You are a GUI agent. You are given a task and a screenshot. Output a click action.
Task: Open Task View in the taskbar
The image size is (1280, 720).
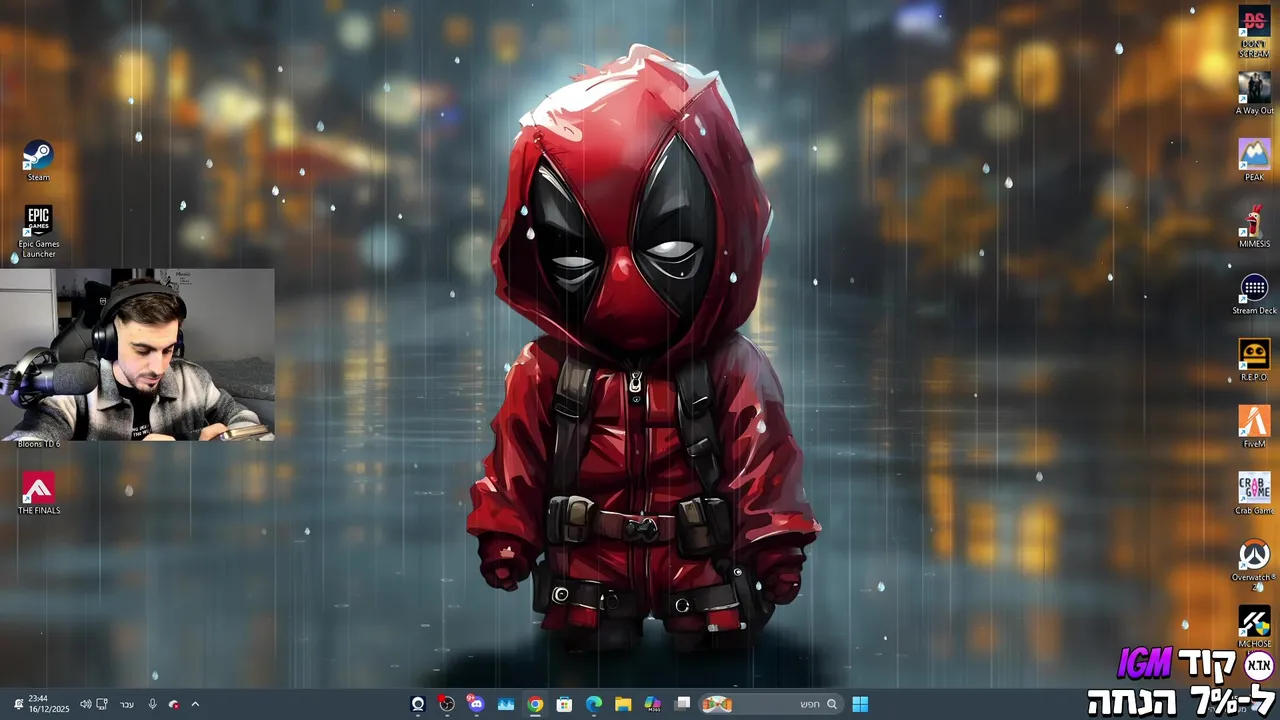pyautogui.click(x=683, y=704)
